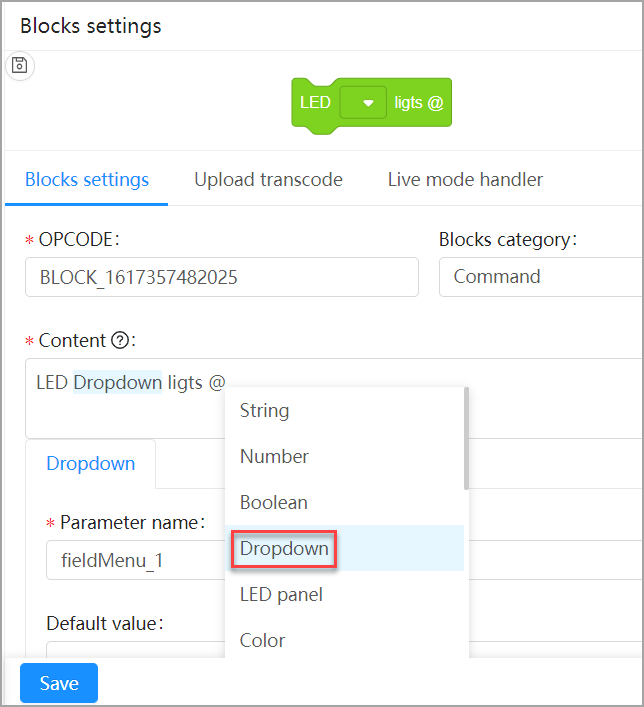The image size is (644, 707).
Task: Switch to the Blocks settings tab
Action: (x=87, y=180)
